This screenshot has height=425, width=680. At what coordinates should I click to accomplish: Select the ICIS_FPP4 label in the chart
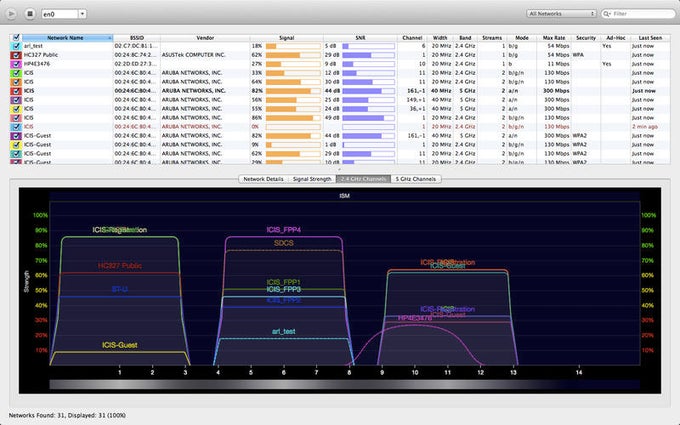click(284, 230)
